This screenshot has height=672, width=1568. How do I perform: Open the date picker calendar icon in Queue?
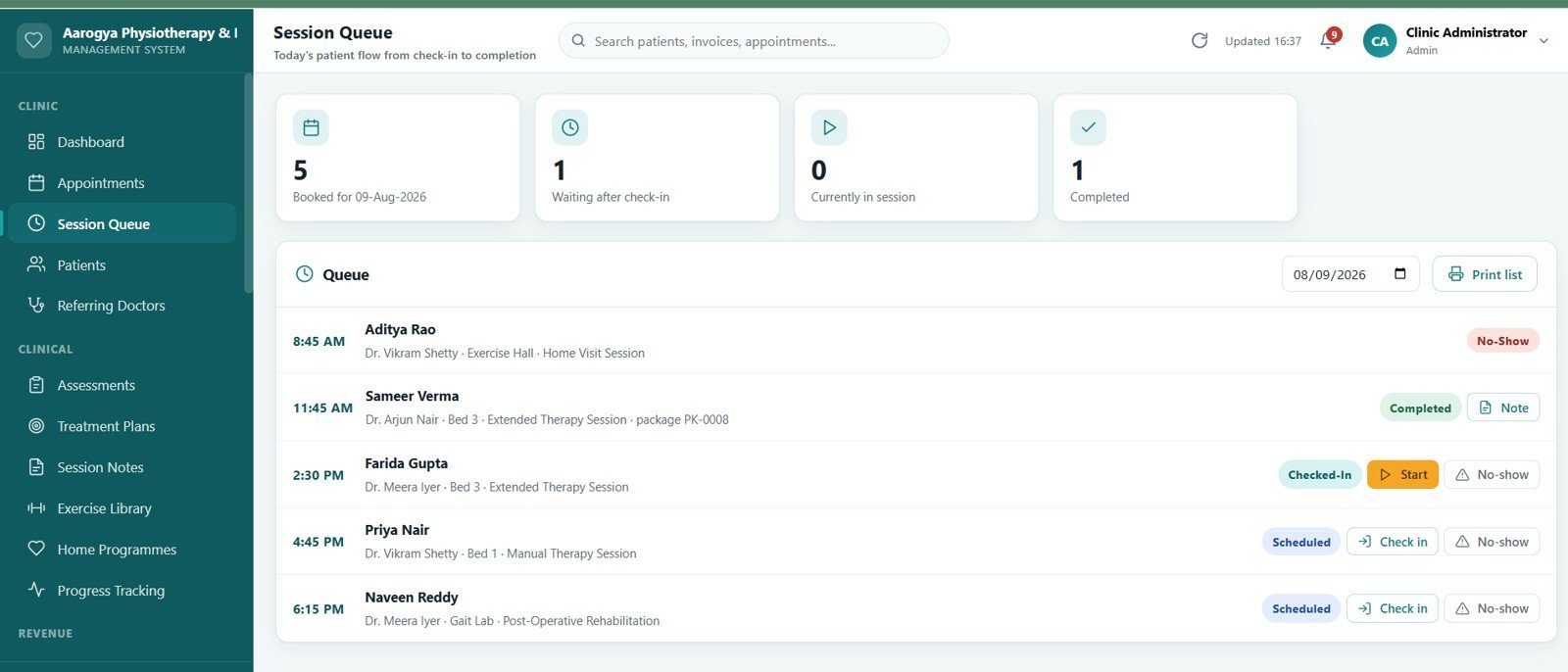tap(1400, 274)
